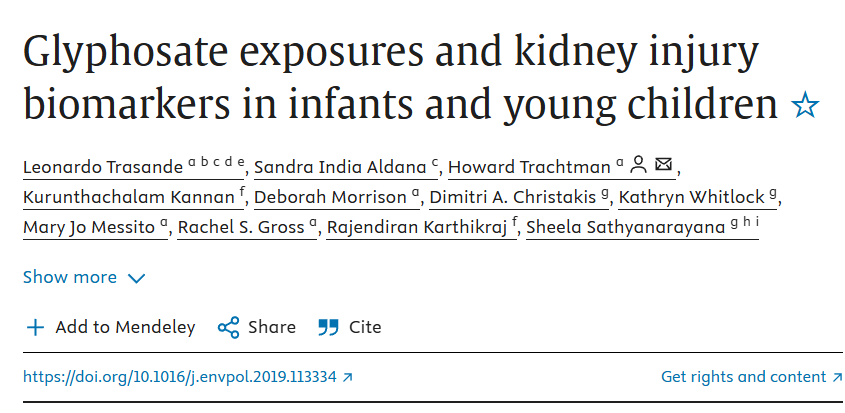Click the Add to Mendeley button
Viewport: 845px width, 413px height.
pyautogui.click(x=111, y=327)
